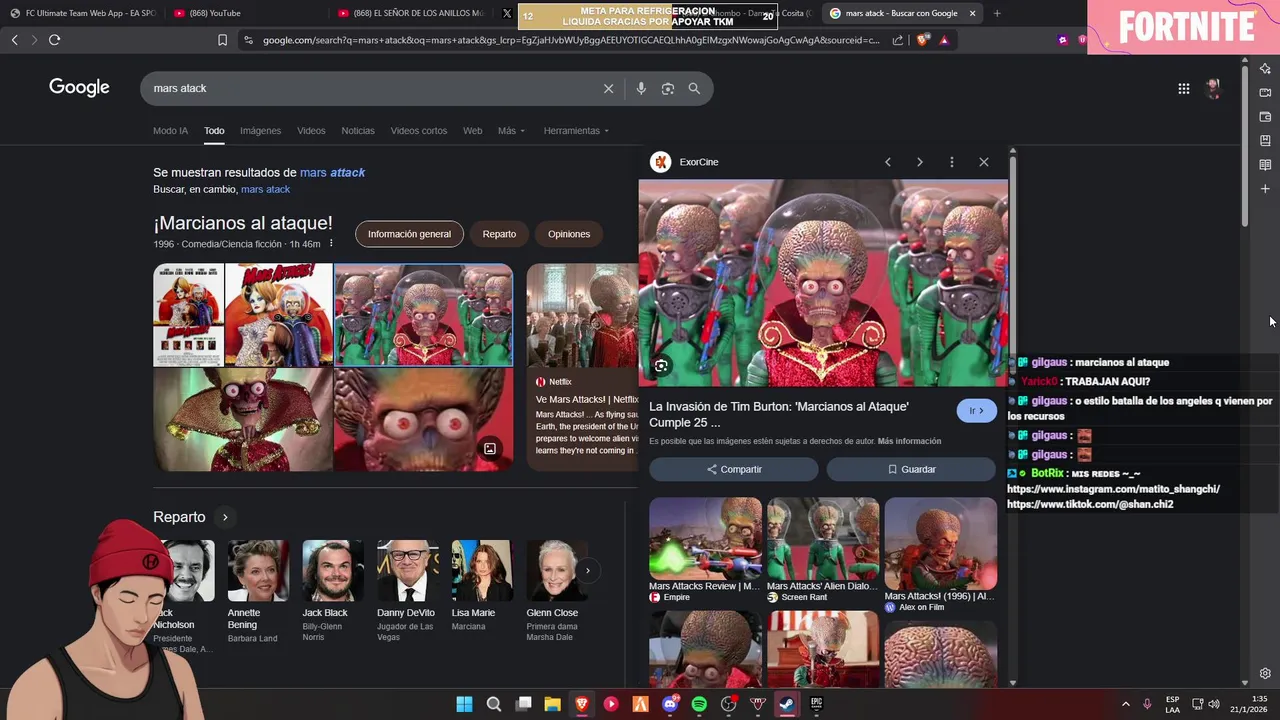Open the Discord taskbar icon
This screenshot has width=1280, height=720.
[x=670, y=704]
